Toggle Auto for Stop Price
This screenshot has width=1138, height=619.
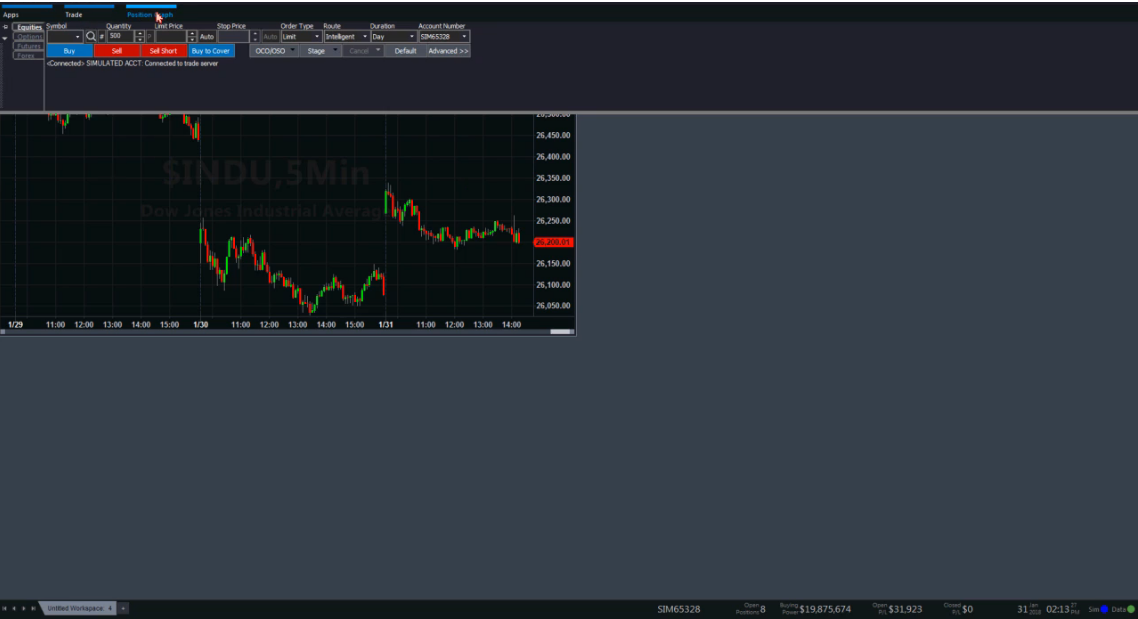pos(270,36)
